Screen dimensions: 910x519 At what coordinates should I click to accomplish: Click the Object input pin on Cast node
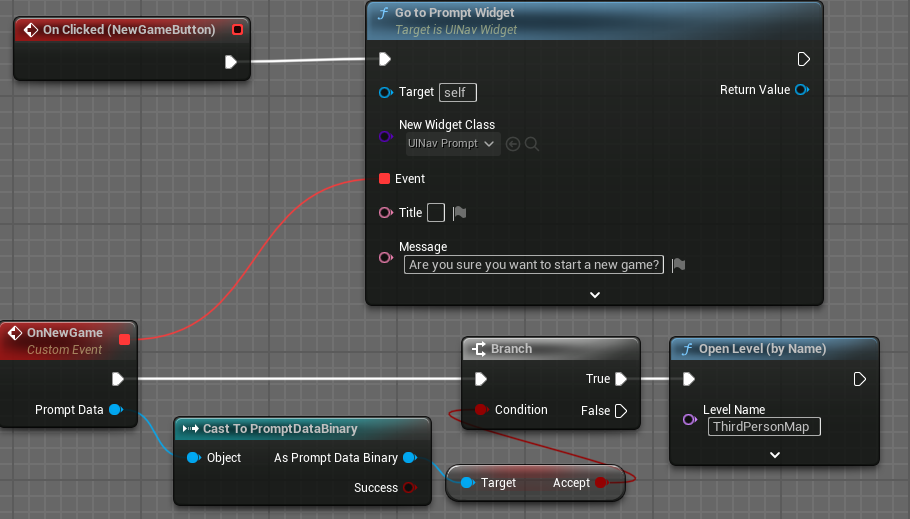[193, 457]
